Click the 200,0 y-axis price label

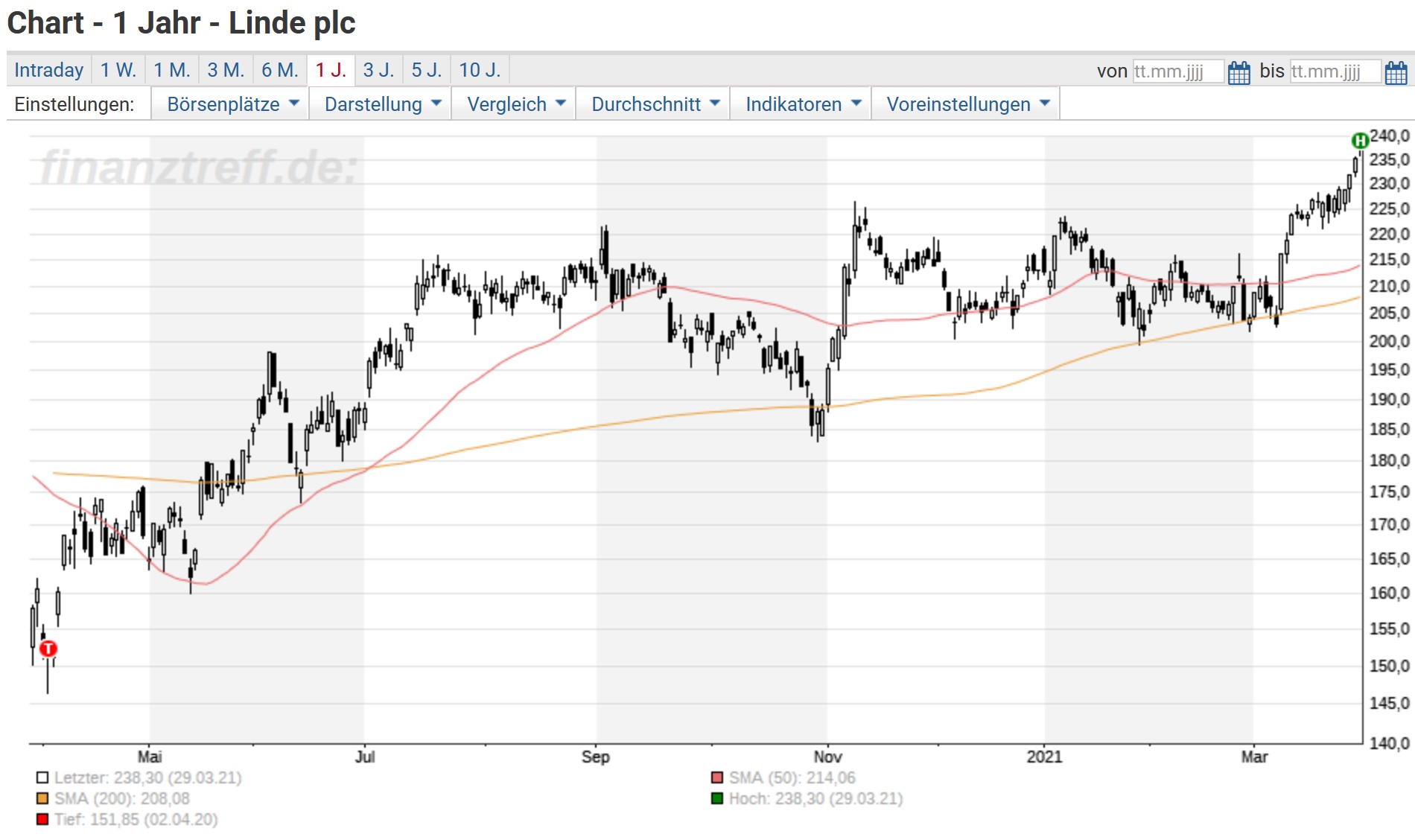click(1390, 341)
